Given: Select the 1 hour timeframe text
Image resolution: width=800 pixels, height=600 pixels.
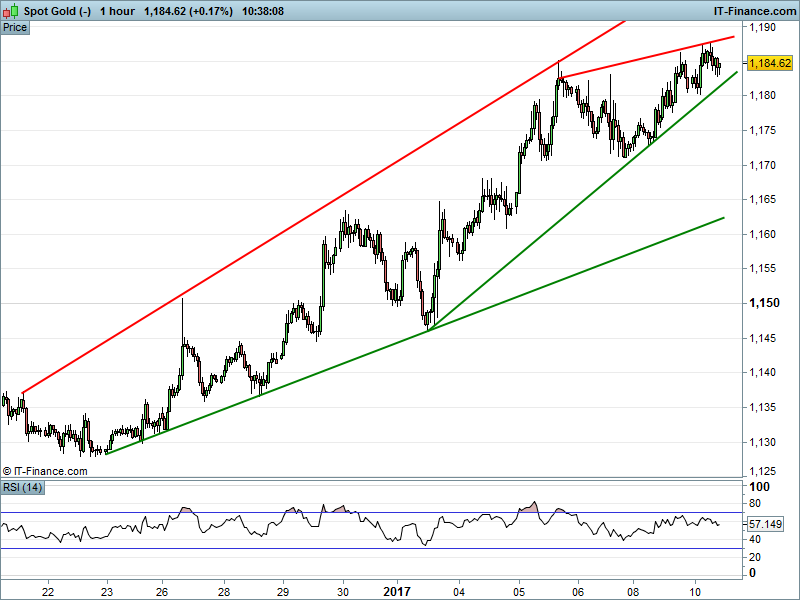Looking at the screenshot, I should (x=117, y=11).
